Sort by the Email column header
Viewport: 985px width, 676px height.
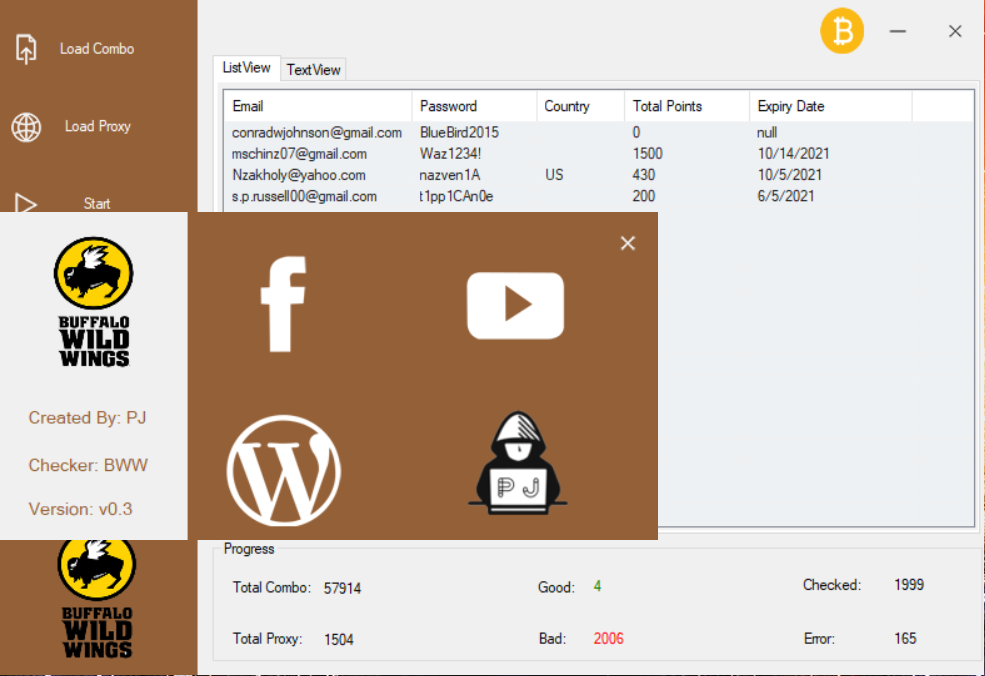318,106
